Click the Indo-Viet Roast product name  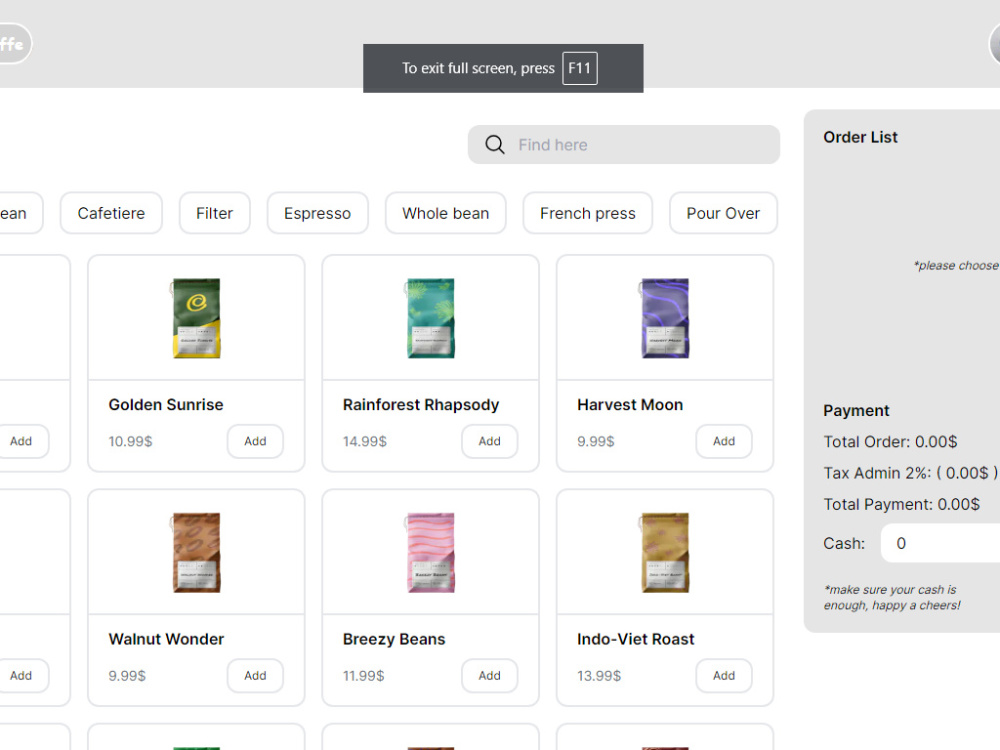636,639
